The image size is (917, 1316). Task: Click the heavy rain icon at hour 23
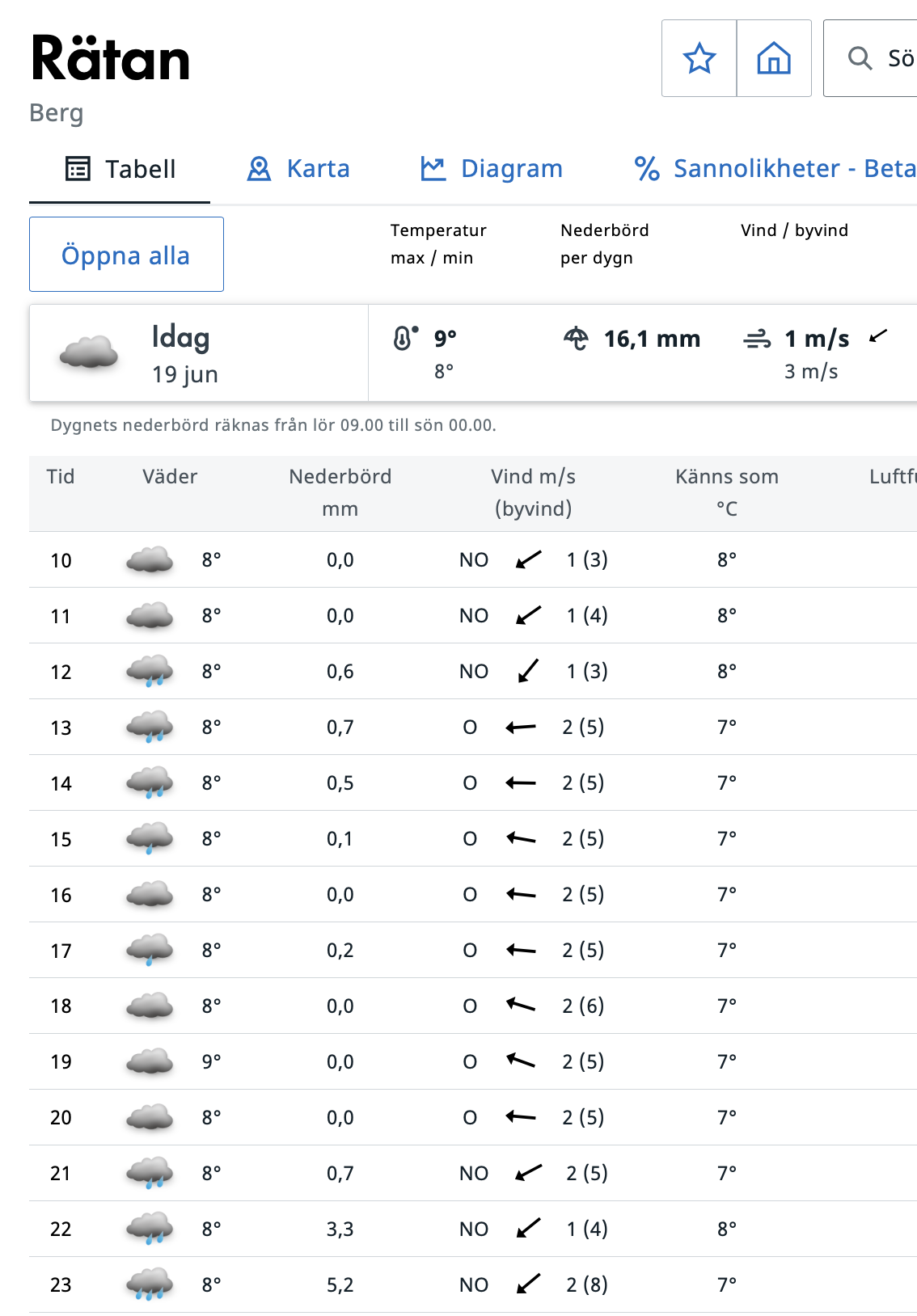(150, 1284)
